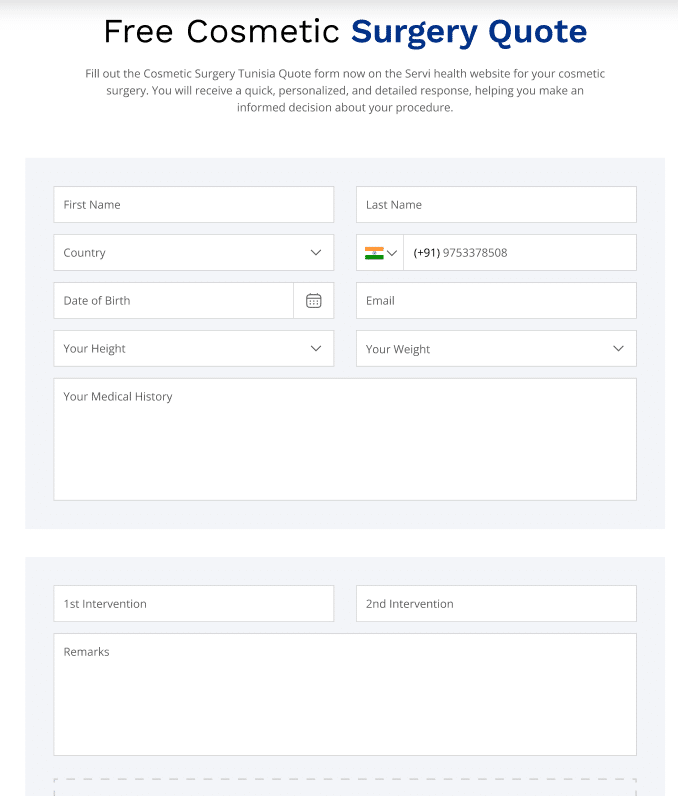
Task: Click the Your Height chevron arrow
Action: point(316,348)
